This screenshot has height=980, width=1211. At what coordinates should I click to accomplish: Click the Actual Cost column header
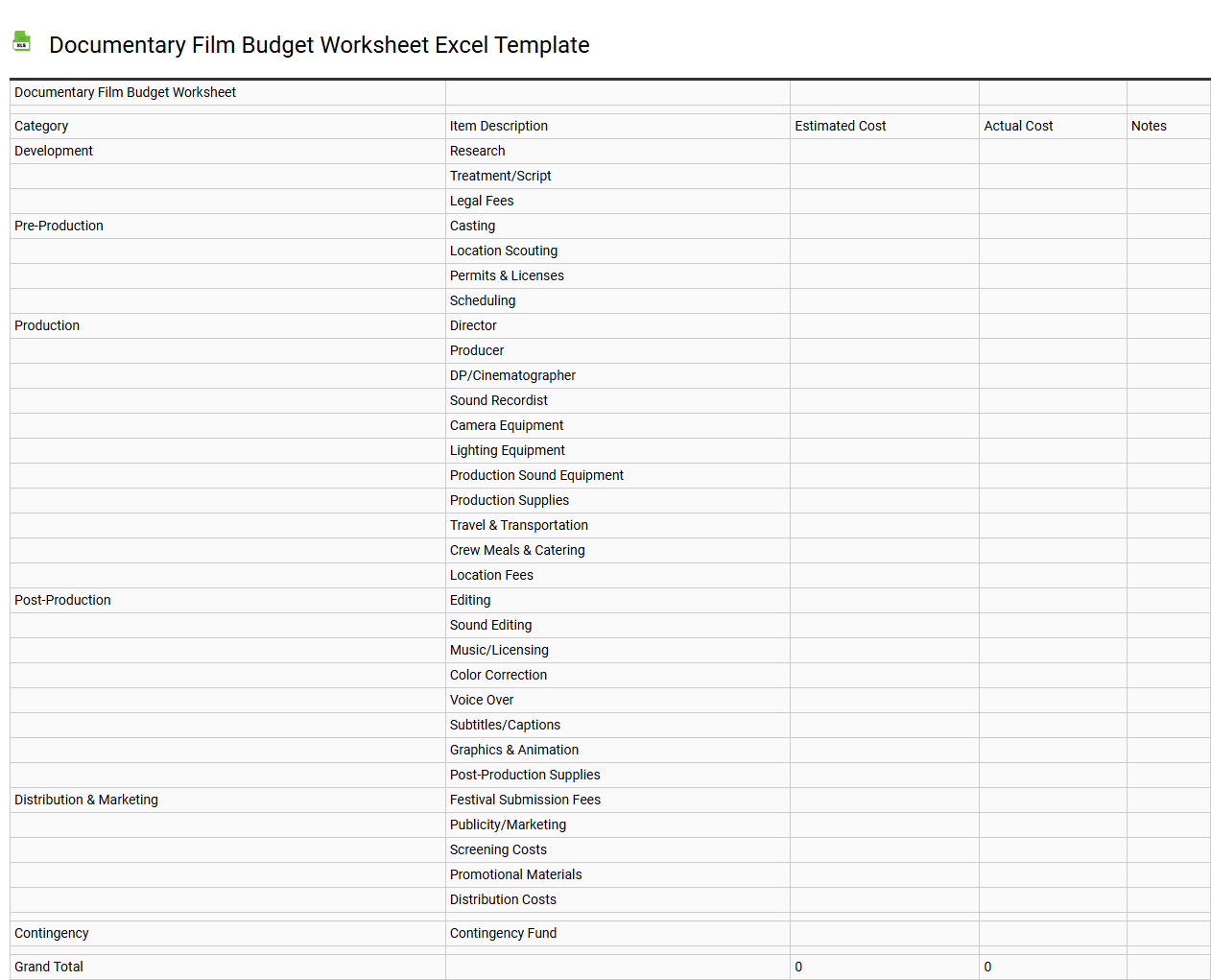(x=1018, y=126)
